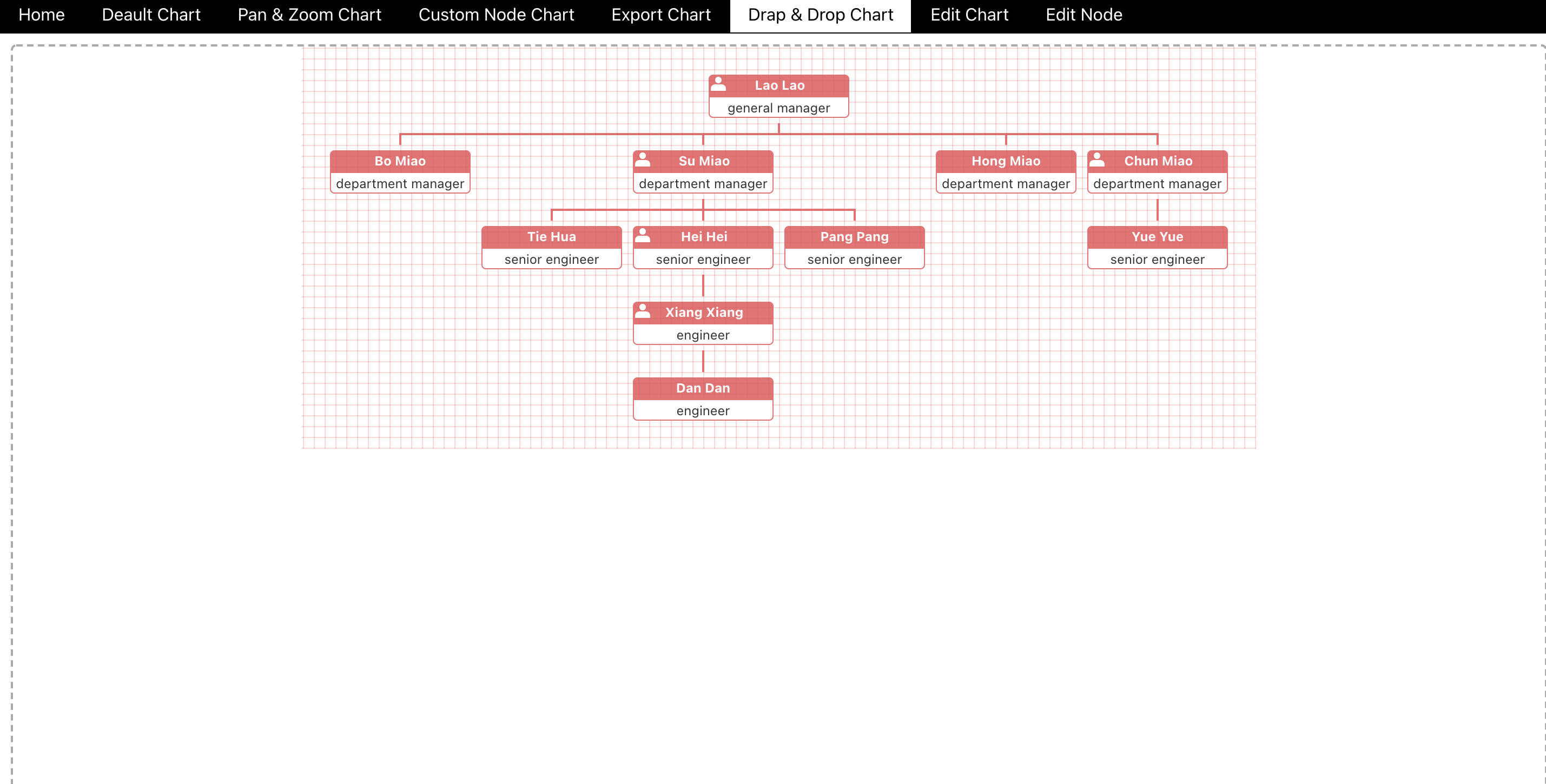Go to Custom Node Chart tab
The height and width of the screenshot is (784, 1546).
495,15
